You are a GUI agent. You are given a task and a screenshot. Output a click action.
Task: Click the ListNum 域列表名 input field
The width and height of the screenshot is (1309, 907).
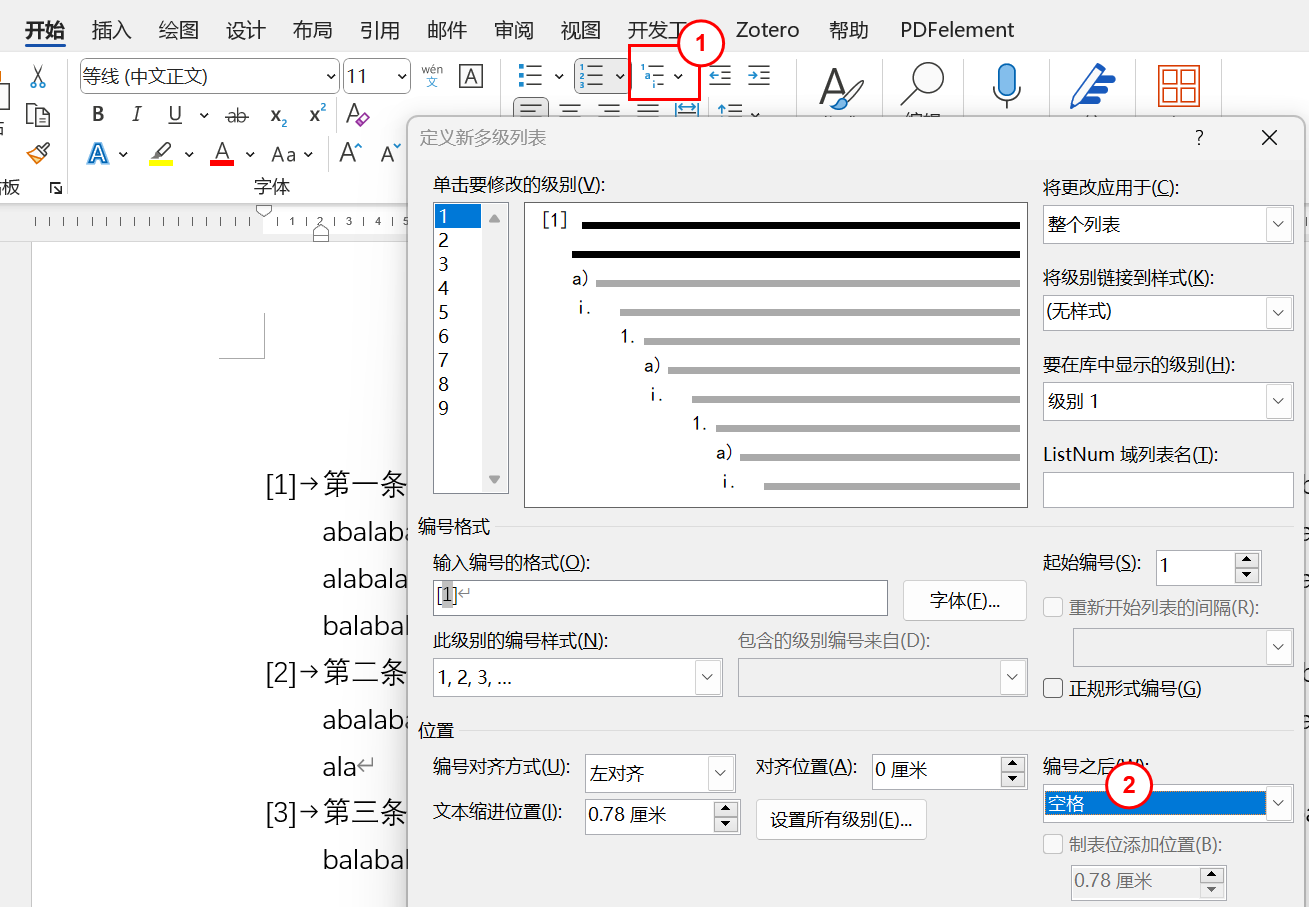coord(1168,490)
